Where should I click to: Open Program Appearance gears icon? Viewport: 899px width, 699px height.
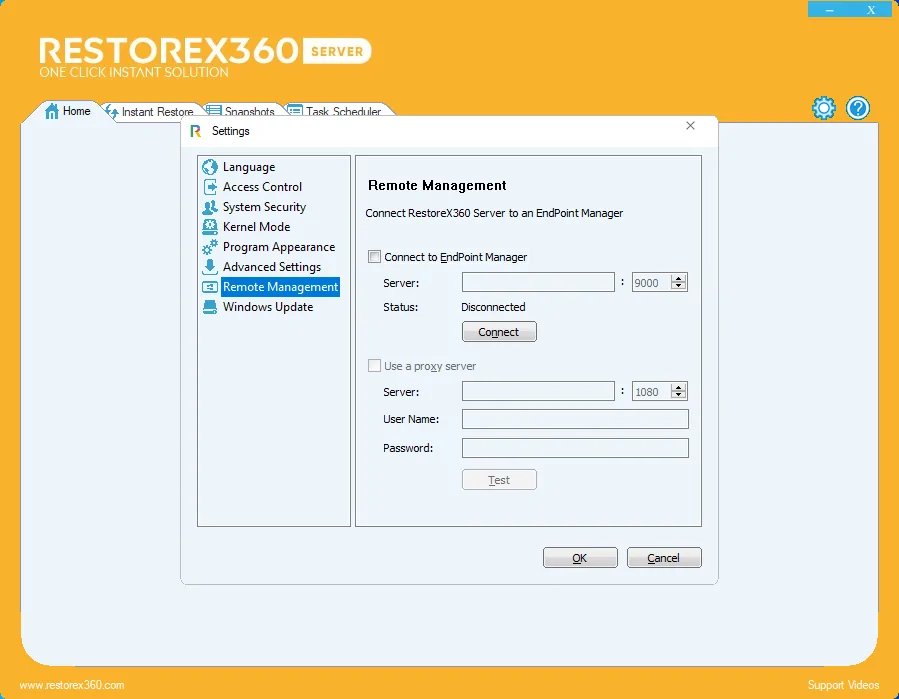(x=210, y=247)
